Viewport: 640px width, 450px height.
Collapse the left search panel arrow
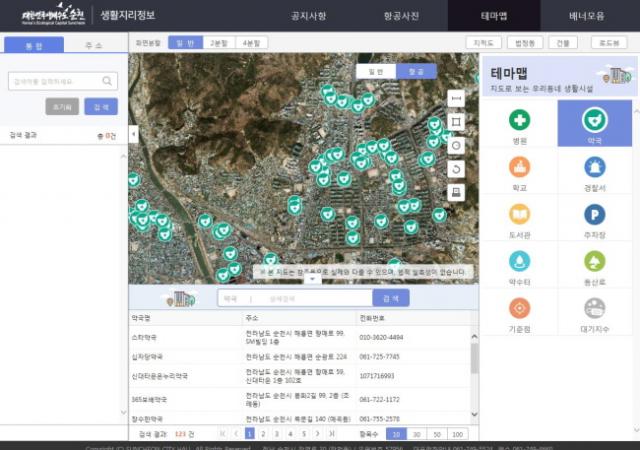coord(133,133)
